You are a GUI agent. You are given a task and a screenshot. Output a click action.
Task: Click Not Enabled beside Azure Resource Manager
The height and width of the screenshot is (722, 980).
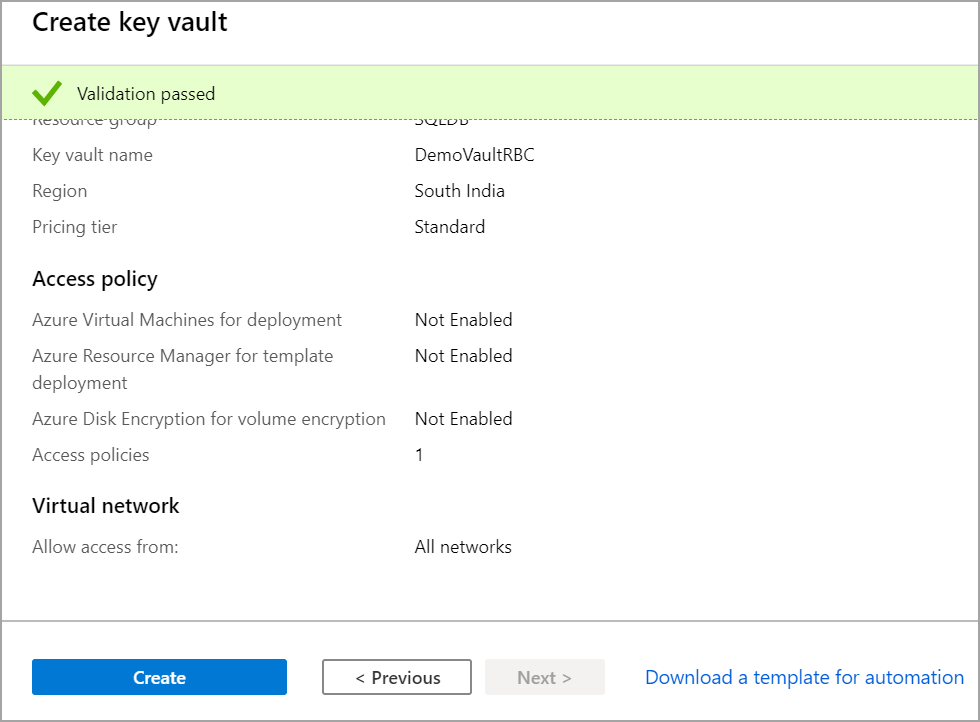pos(463,356)
